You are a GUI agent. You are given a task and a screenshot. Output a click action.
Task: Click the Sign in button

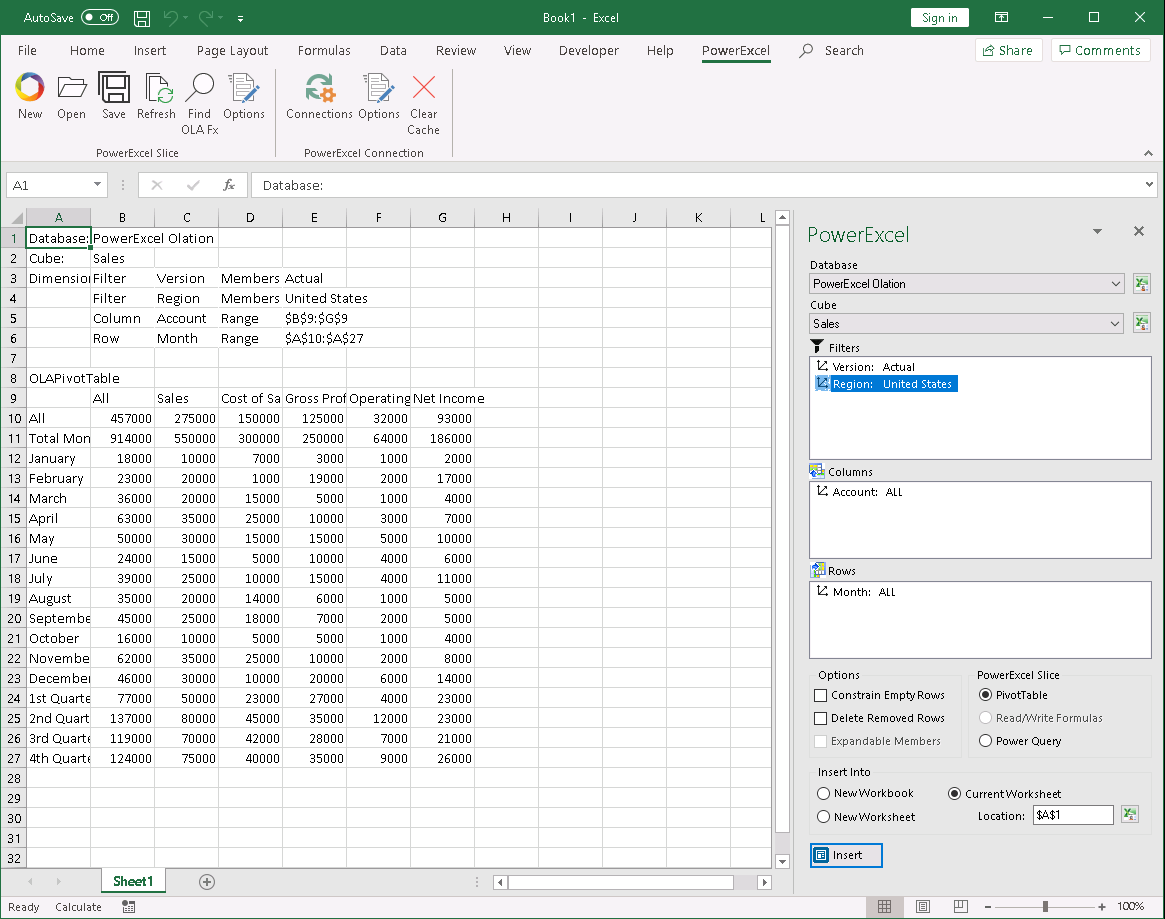pos(939,18)
